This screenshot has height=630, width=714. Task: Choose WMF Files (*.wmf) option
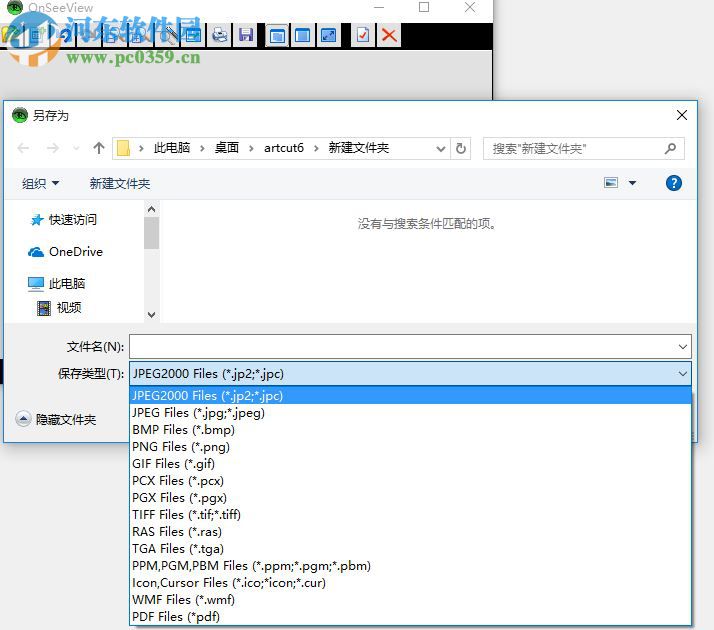click(x=410, y=600)
